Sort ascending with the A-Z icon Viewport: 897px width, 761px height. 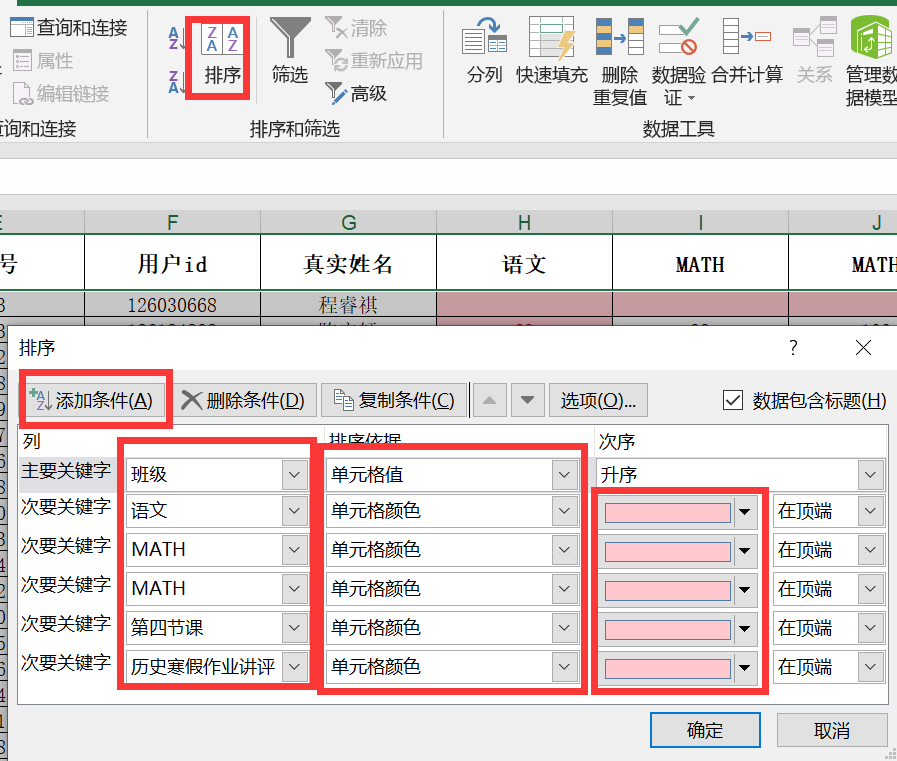176,38
